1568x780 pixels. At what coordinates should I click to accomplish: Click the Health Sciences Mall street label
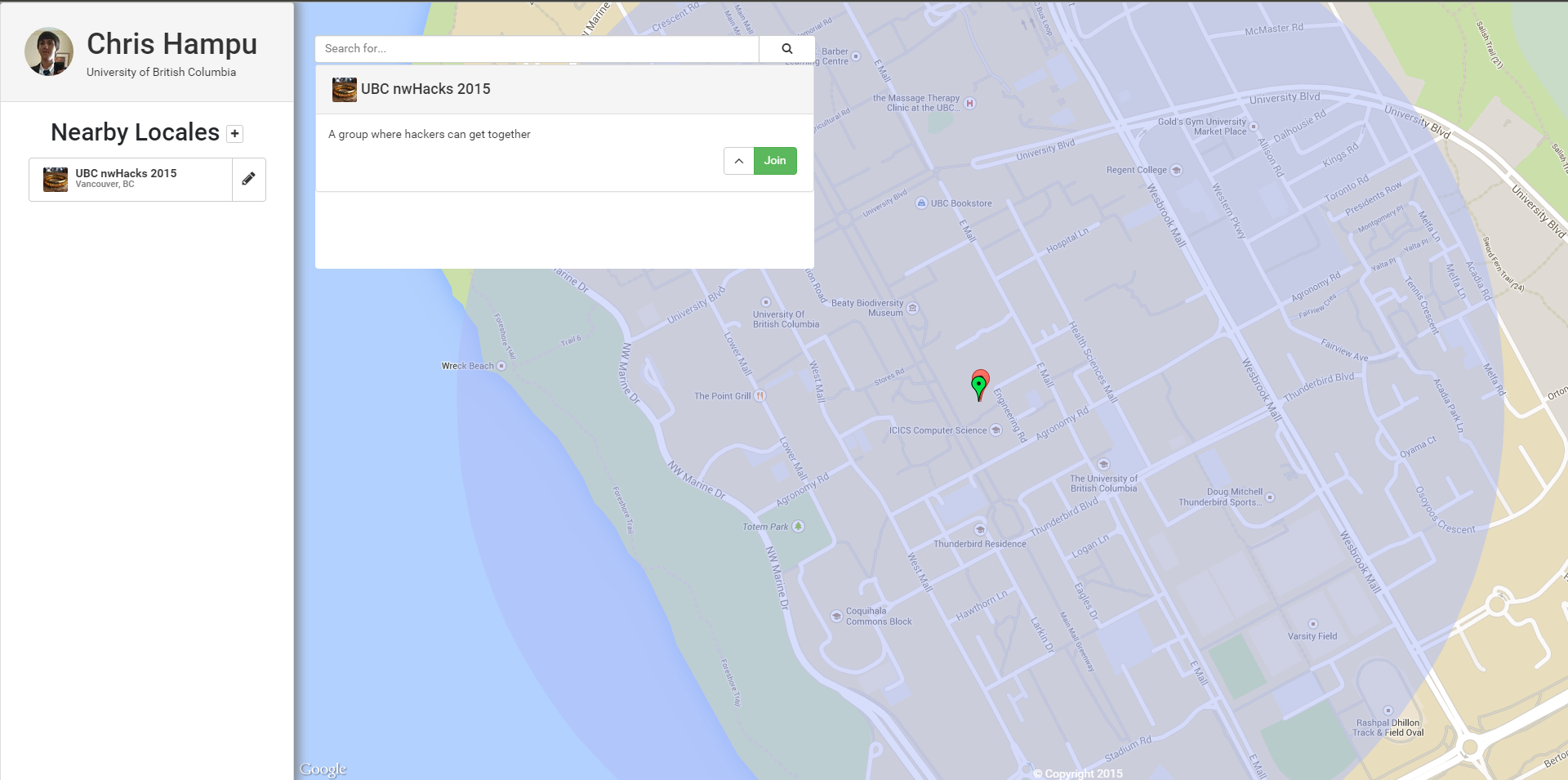(1093, 362)
